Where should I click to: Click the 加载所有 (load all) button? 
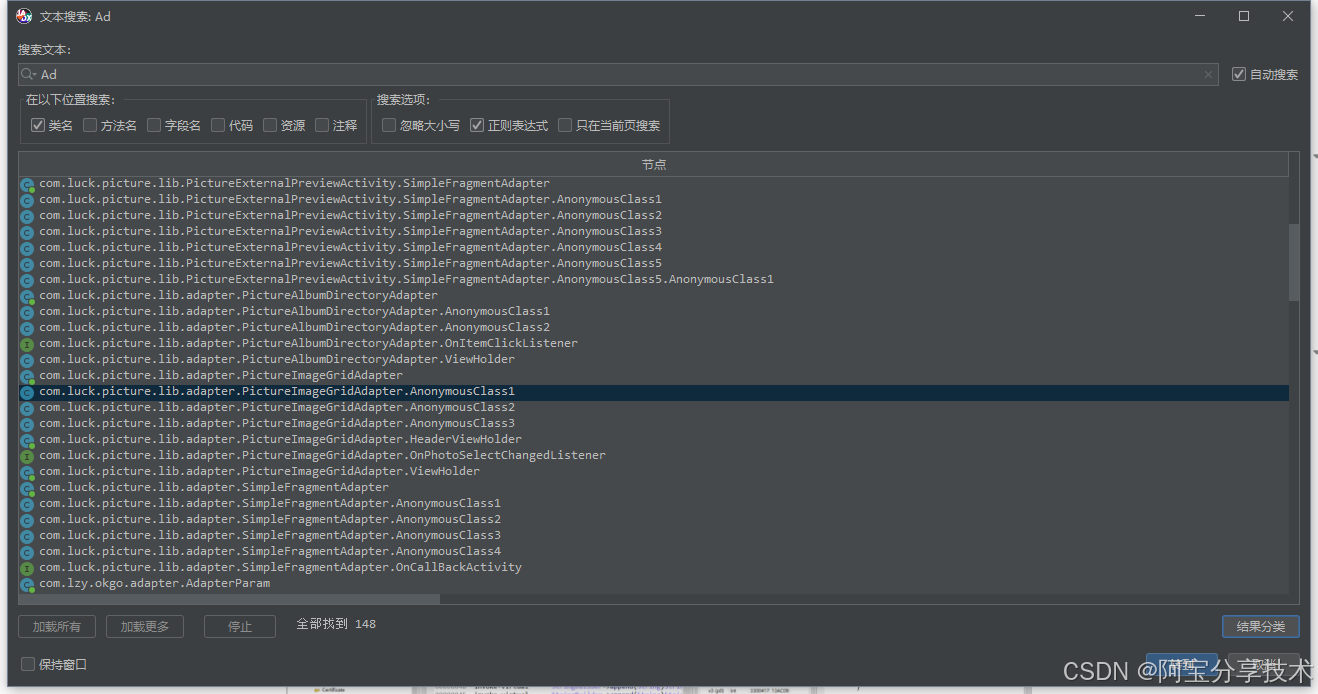click(57, 626)
